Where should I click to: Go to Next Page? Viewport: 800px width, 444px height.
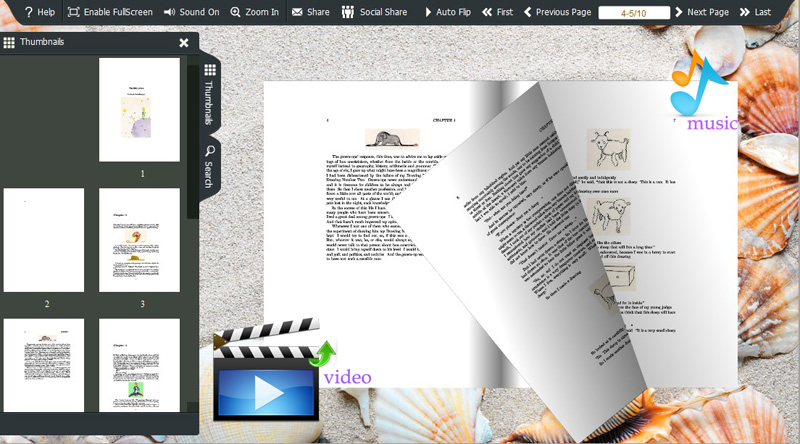[702, 12]
